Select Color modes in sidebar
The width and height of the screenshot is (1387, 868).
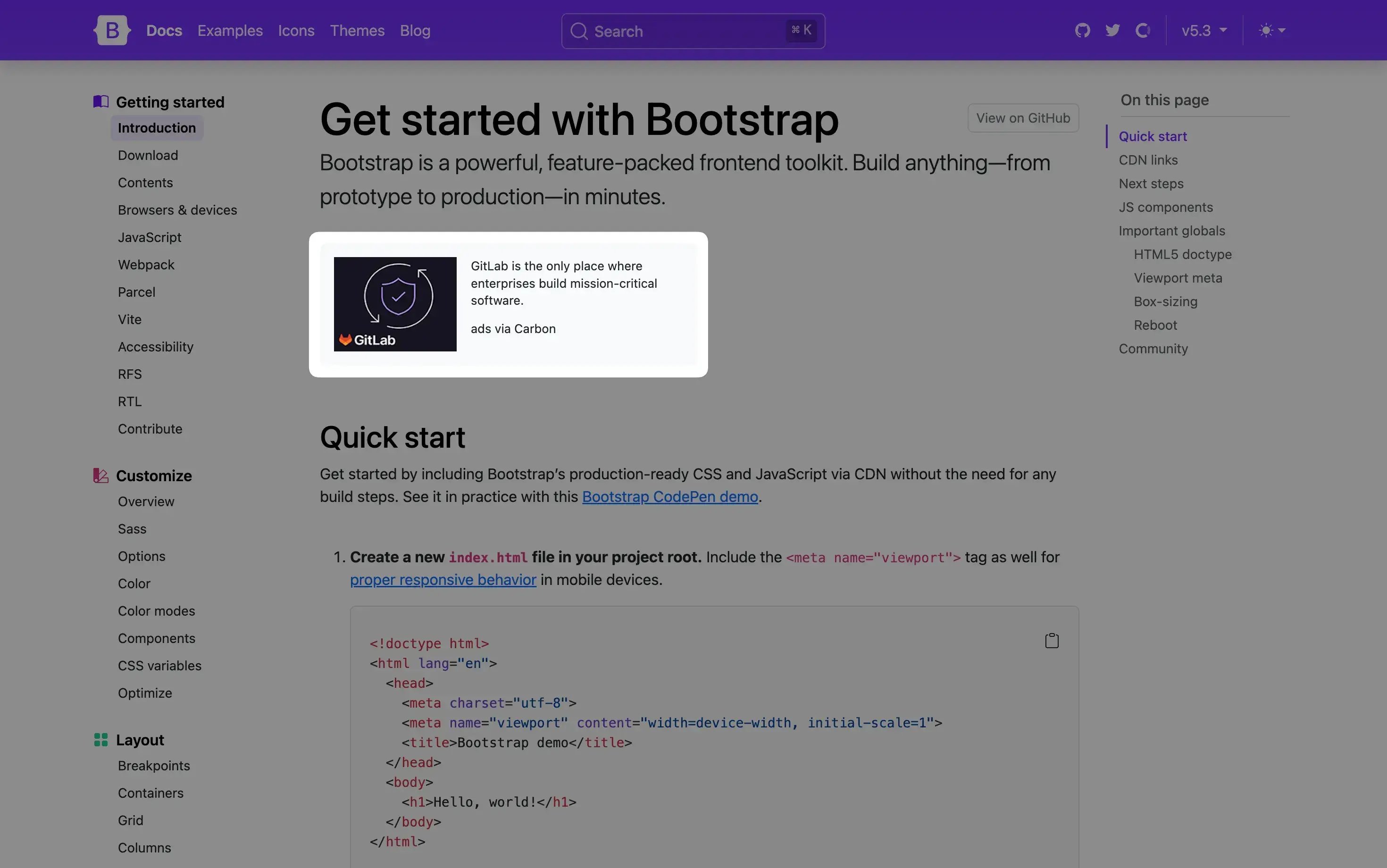point(156,611)
